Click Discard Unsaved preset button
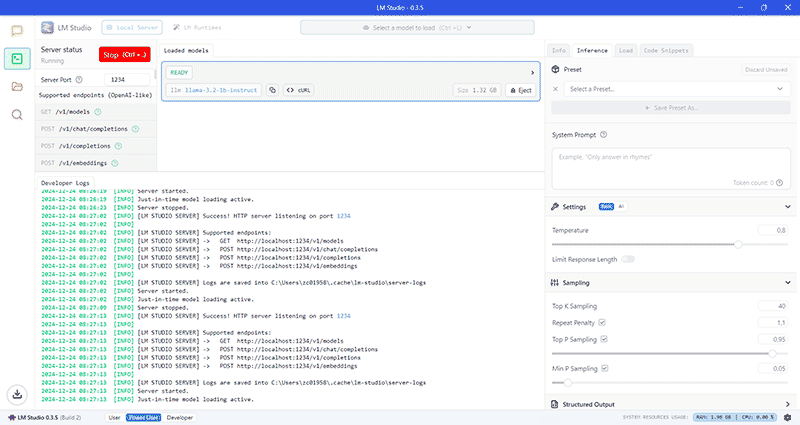This screenshot has width=800, height=425. 766,69
